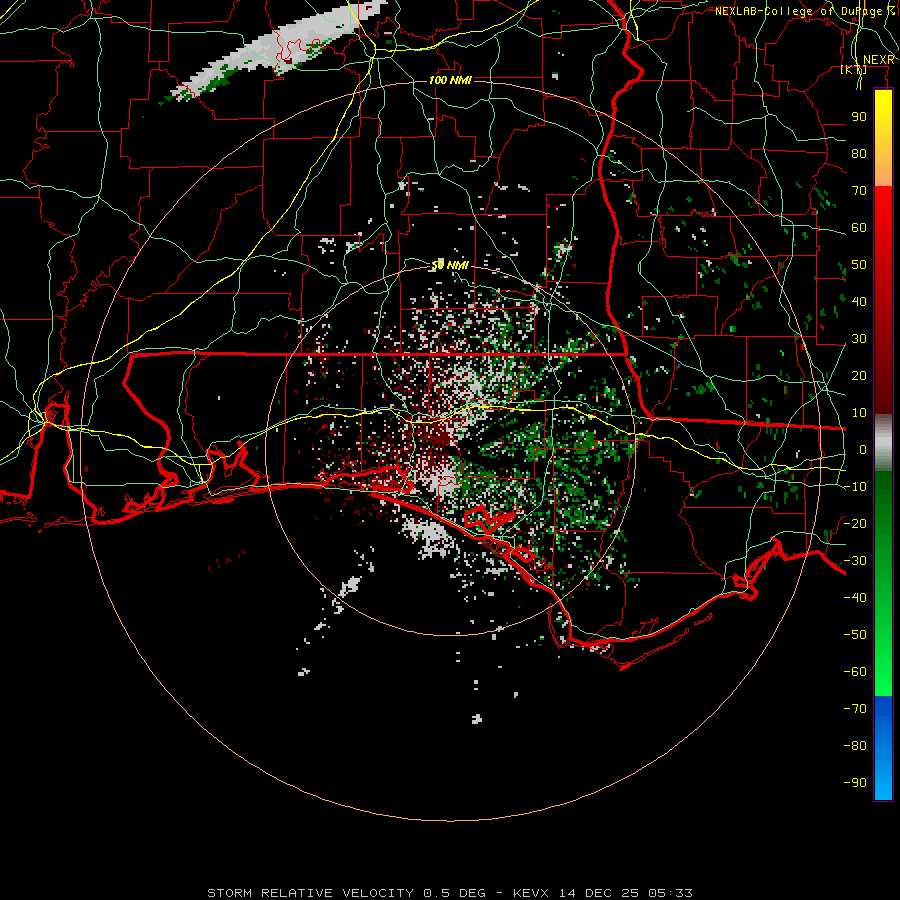Click the 60 value on the velocity scale
This screenshot has width=900, height=900.
pyautogui.click(x=859, y=227)
